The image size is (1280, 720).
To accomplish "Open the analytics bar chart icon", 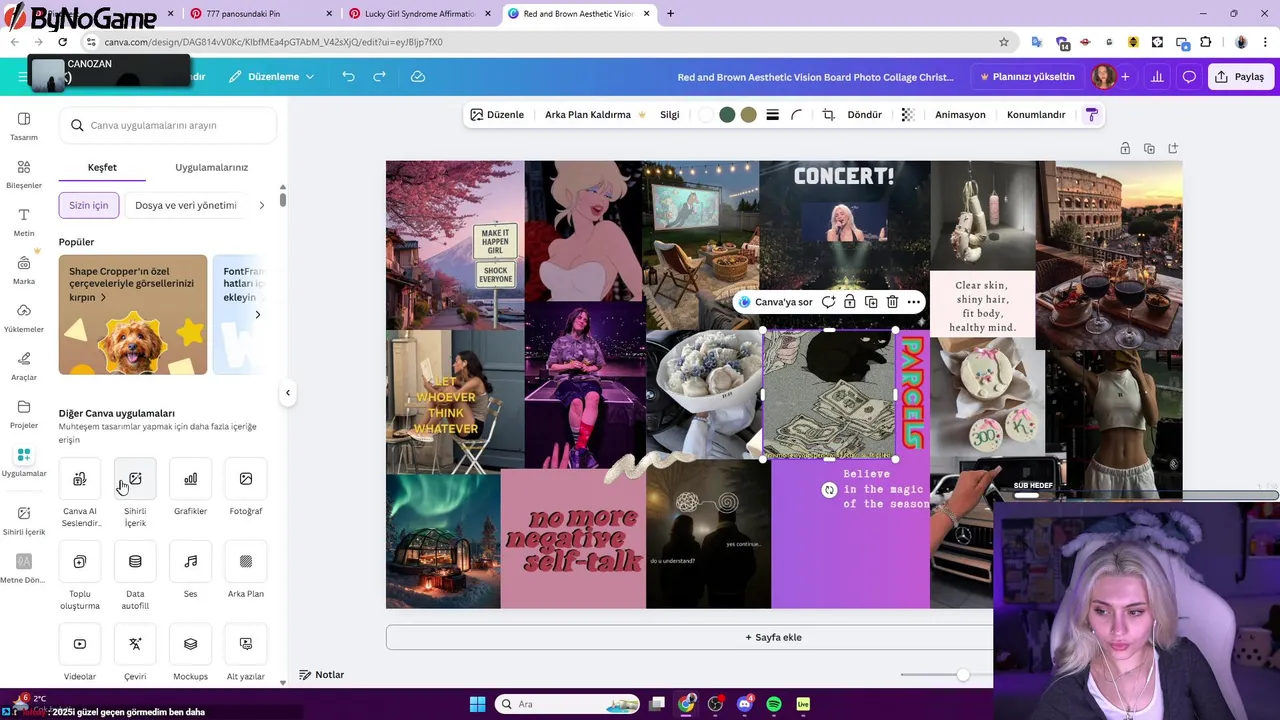I will 1157,77.
